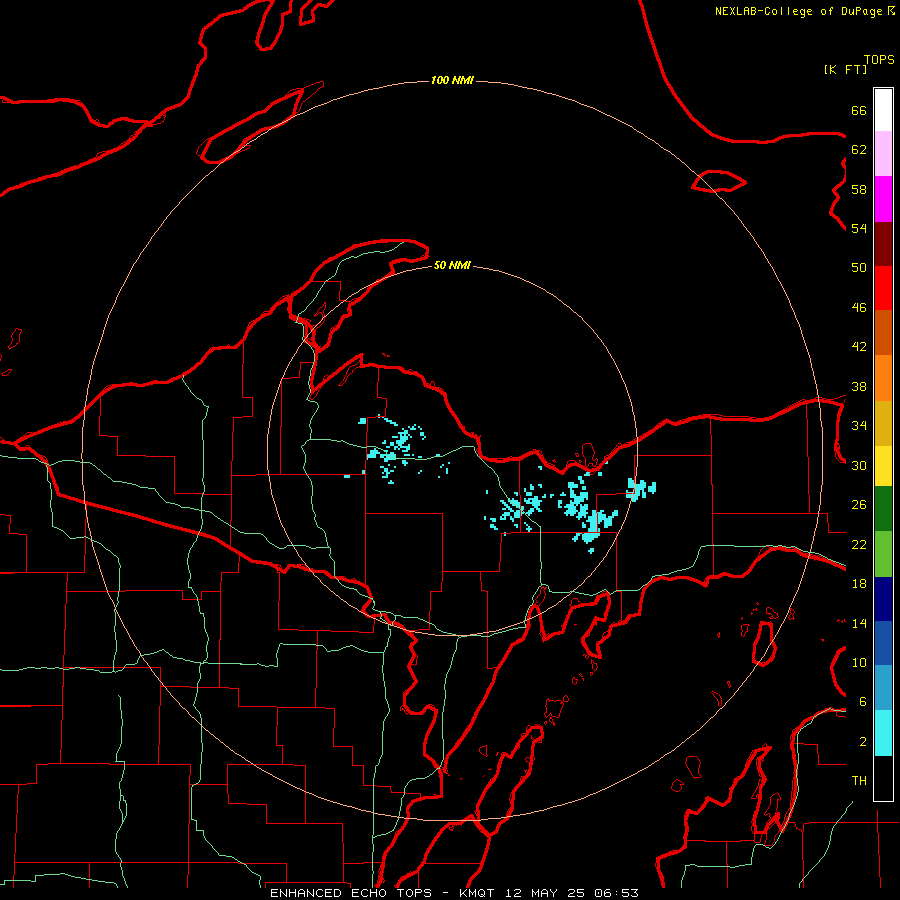Select the 'KMQT' station identifier
900x900 pixels.
pyautogui.click(x=476, y=893)
